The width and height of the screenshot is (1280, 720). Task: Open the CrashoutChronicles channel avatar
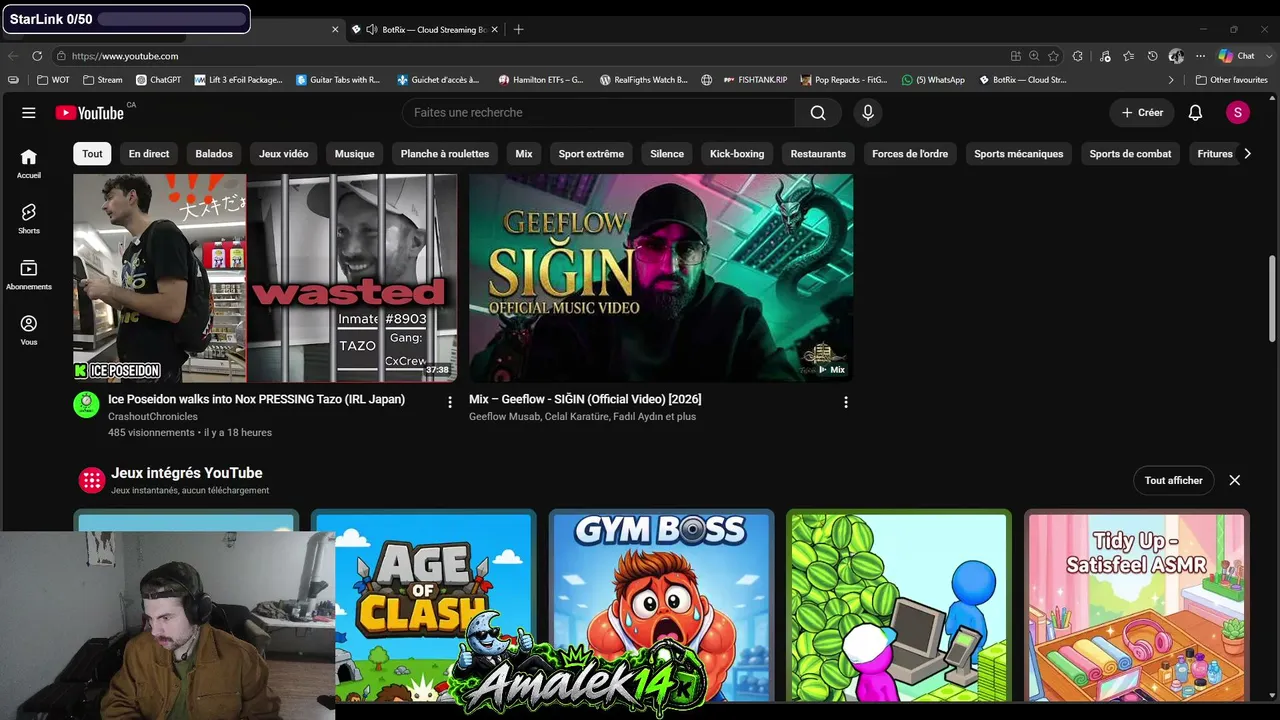point(86,404)
